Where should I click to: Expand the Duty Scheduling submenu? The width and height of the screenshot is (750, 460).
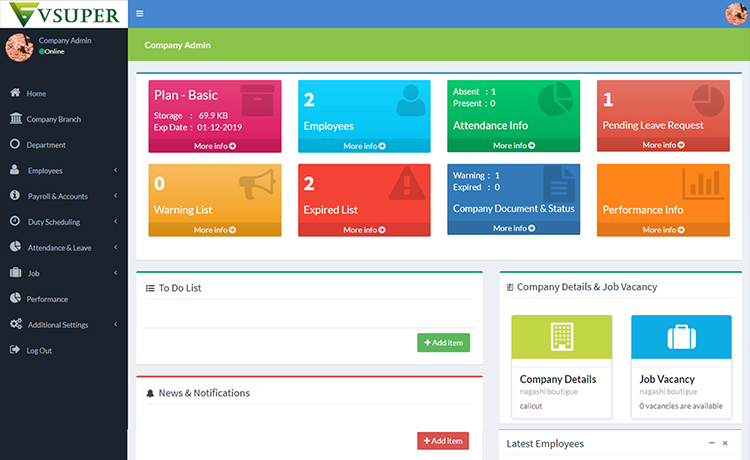pos(64,222)
